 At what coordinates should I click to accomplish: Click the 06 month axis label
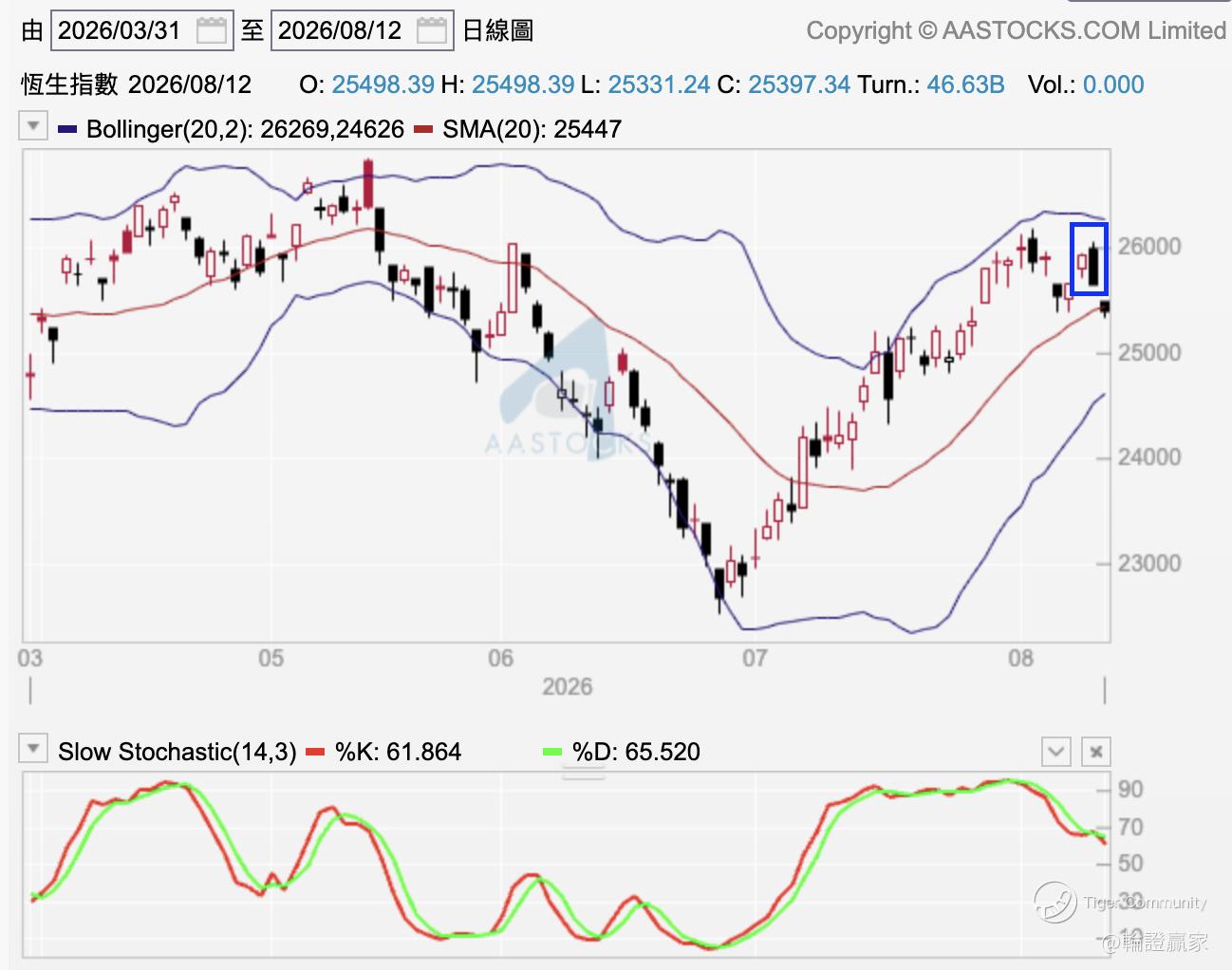(500, 658)
